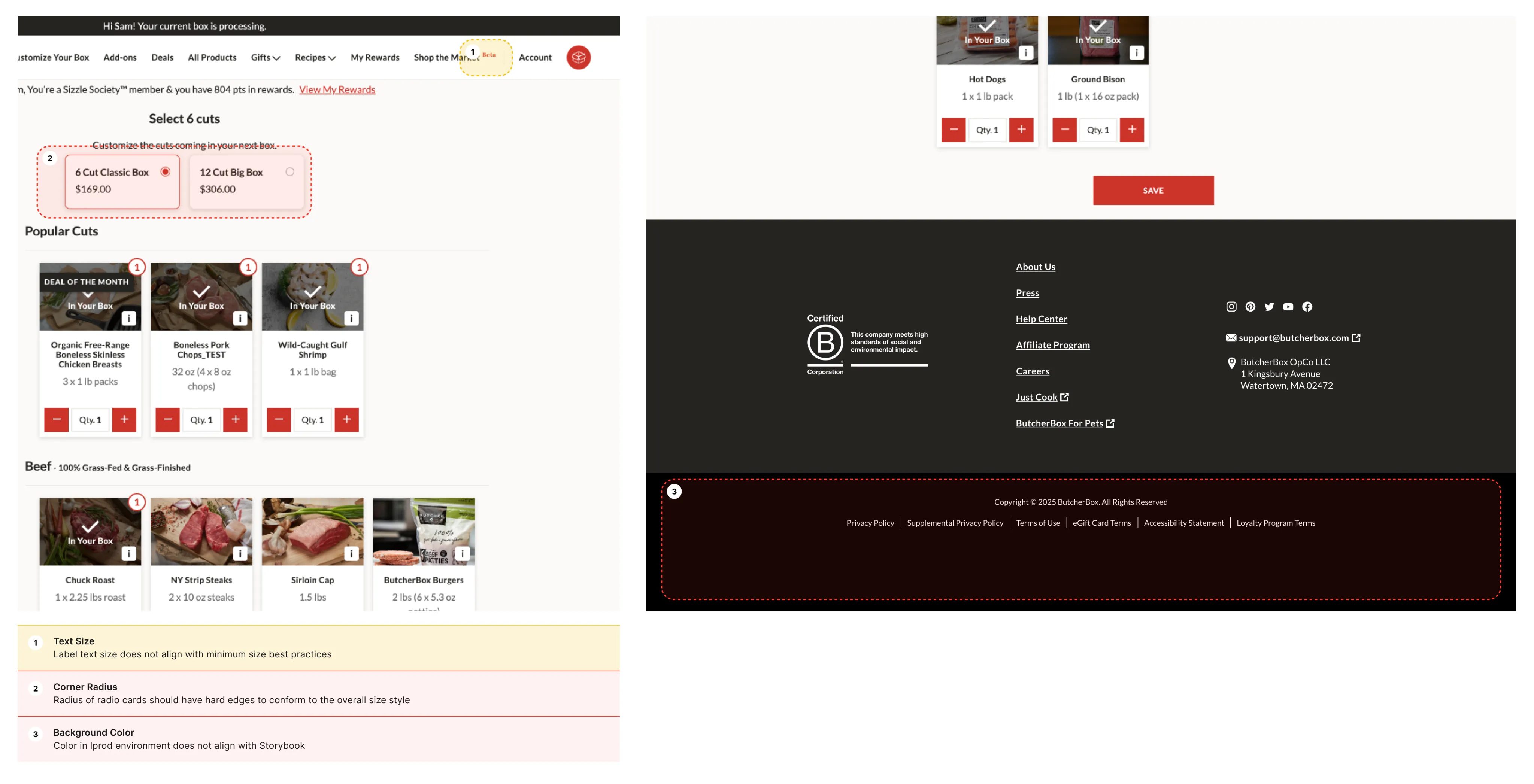Increase Hot Dogs quantity

1021,130
